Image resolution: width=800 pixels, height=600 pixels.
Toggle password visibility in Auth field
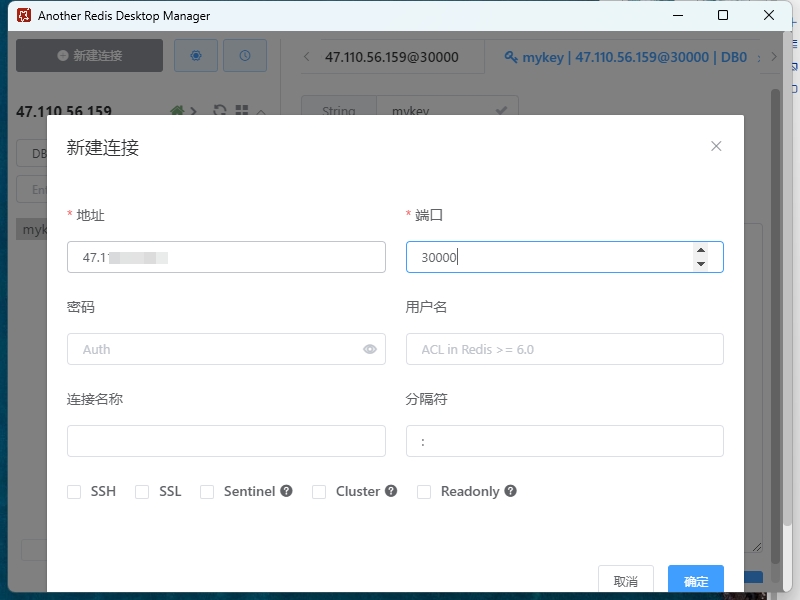click(369, 349)
